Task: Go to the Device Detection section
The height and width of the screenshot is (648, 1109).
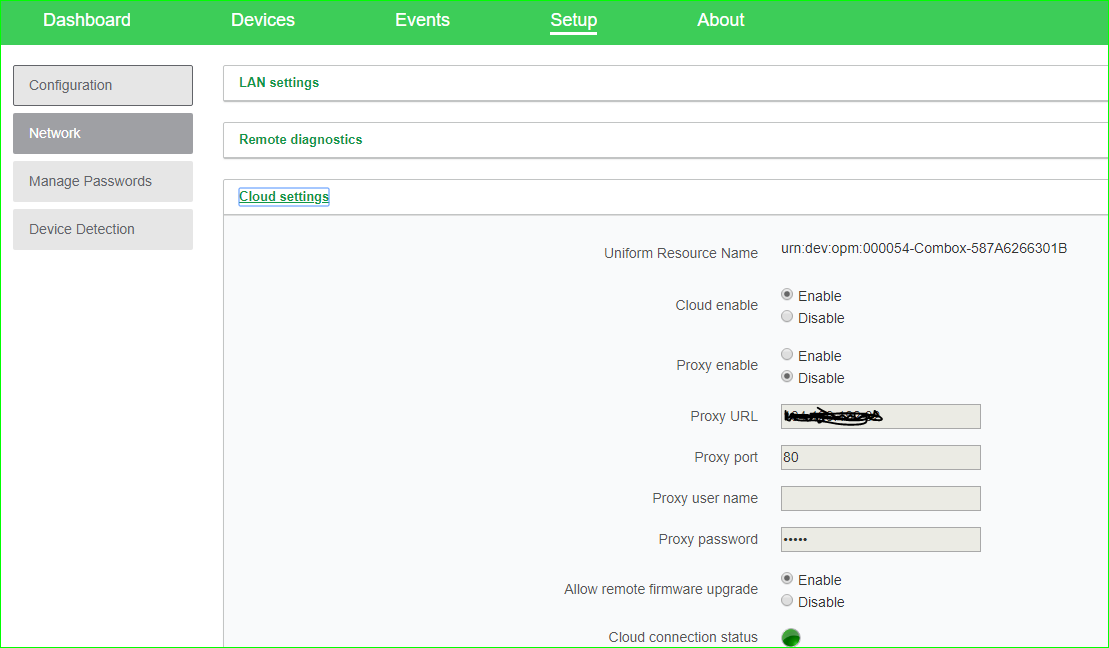Action: click(x=103, y=229)
